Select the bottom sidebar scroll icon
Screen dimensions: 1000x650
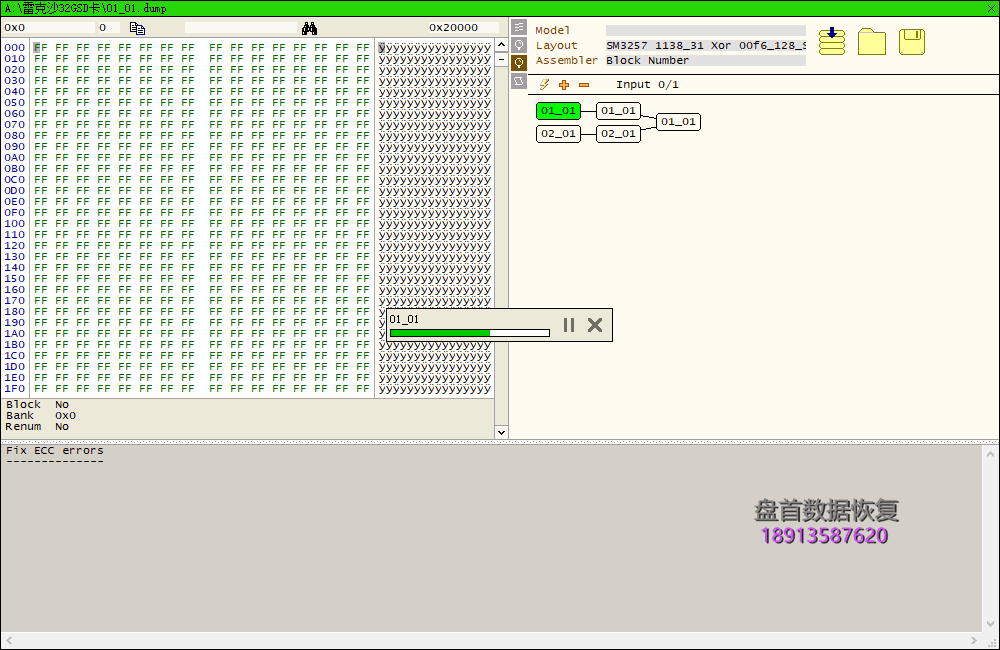click(519, 81)
